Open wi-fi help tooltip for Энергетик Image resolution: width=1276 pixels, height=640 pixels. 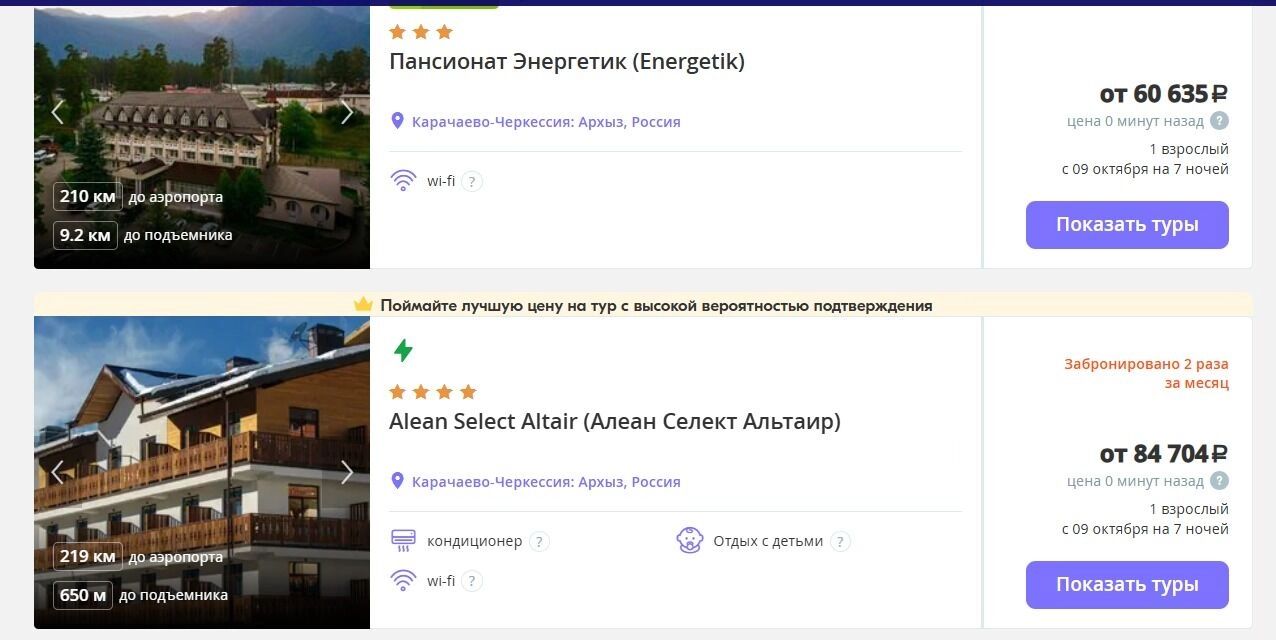click(472, 182)
